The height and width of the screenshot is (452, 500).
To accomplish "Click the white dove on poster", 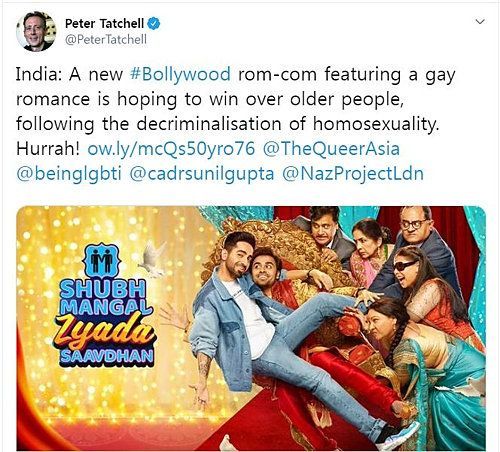I will coord(152,259).
